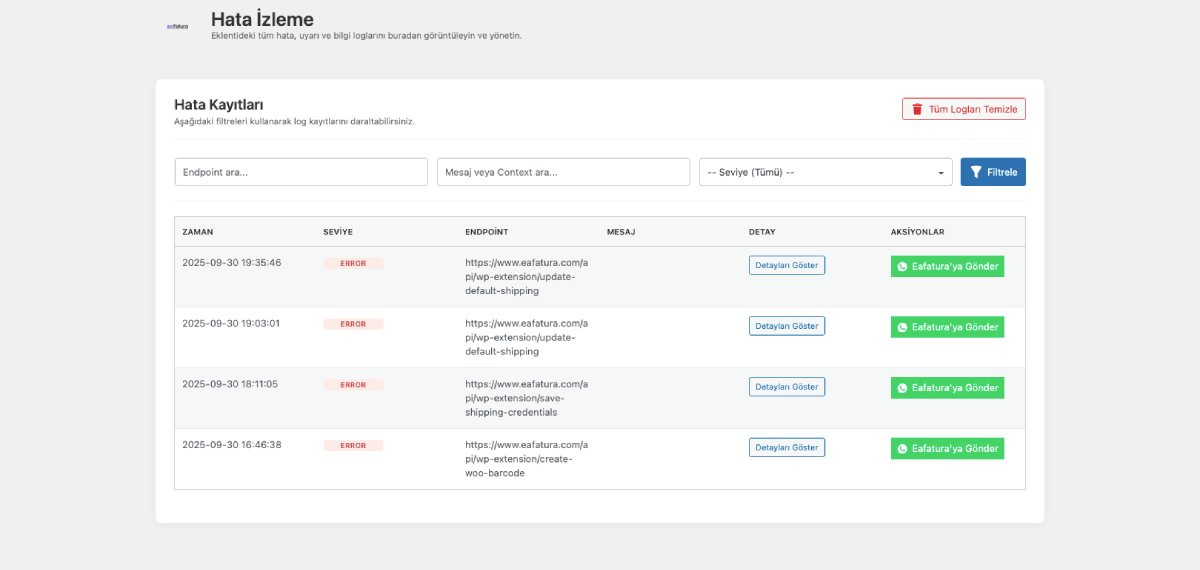Click the SEVİYE column header
The image size is (1200, 570).
(338, 232)
